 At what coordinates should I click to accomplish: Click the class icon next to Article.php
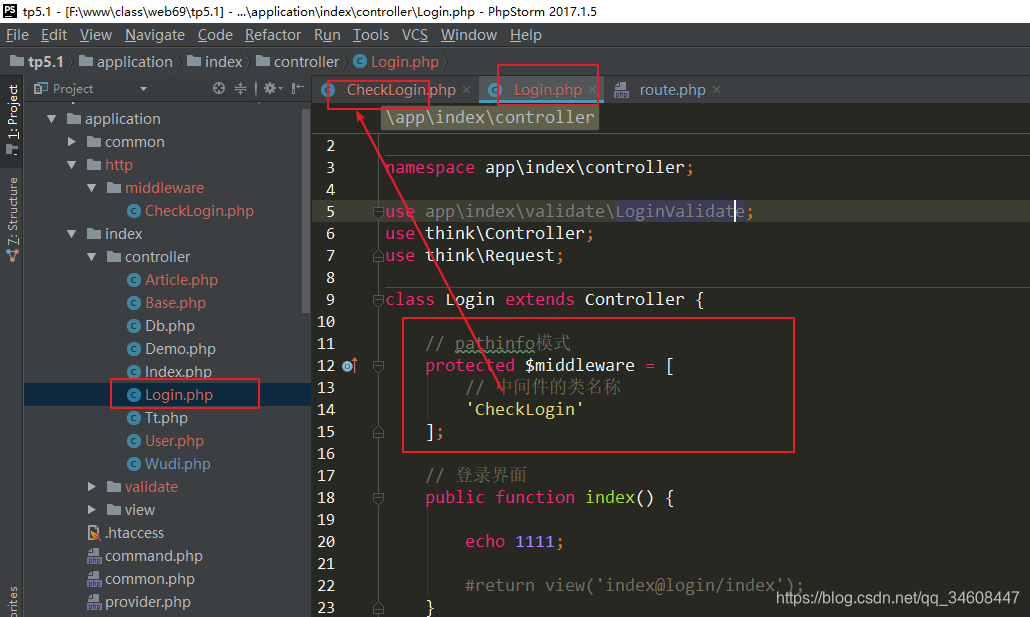click(133, 280)
